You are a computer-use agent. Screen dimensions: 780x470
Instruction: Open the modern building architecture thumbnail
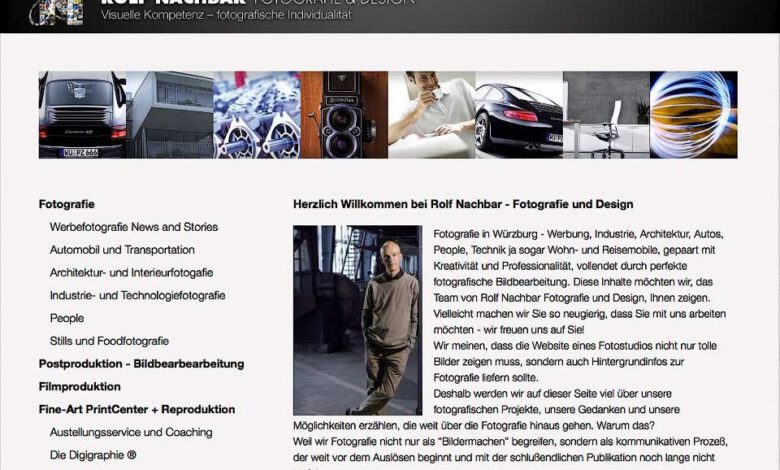170,115
